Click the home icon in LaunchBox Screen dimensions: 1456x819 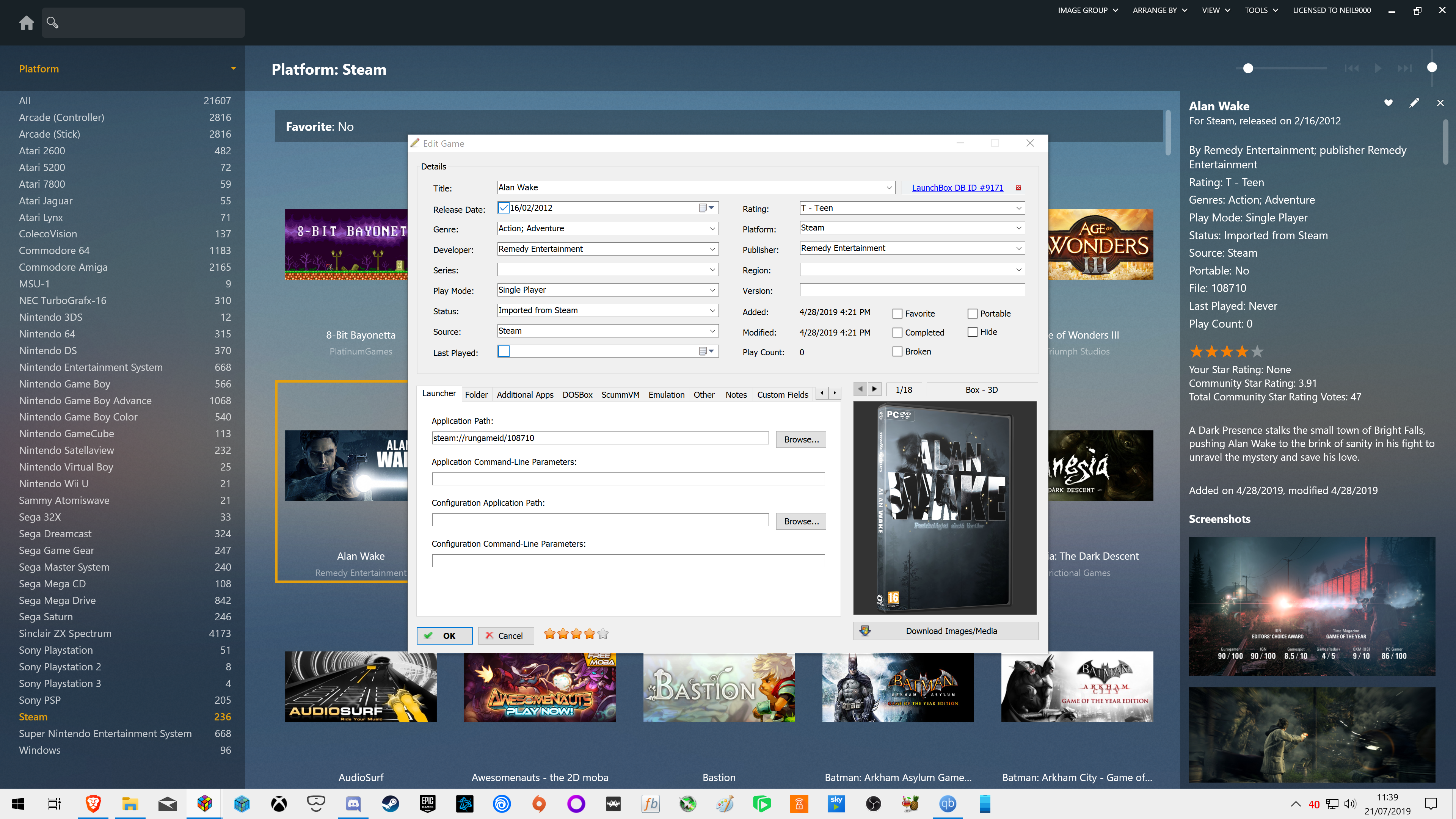coord(26,23)
